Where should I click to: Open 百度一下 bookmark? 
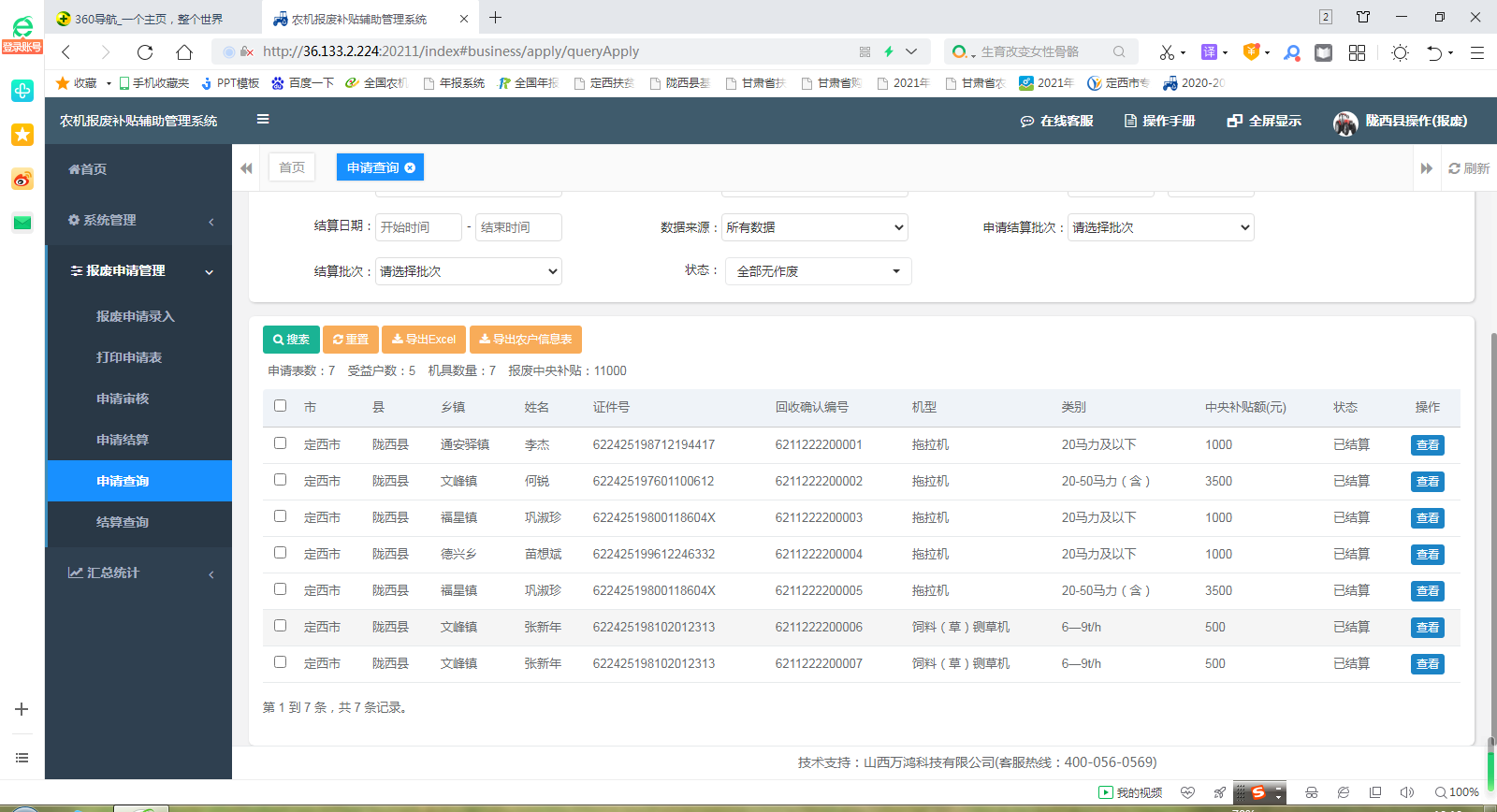[302, 83]
